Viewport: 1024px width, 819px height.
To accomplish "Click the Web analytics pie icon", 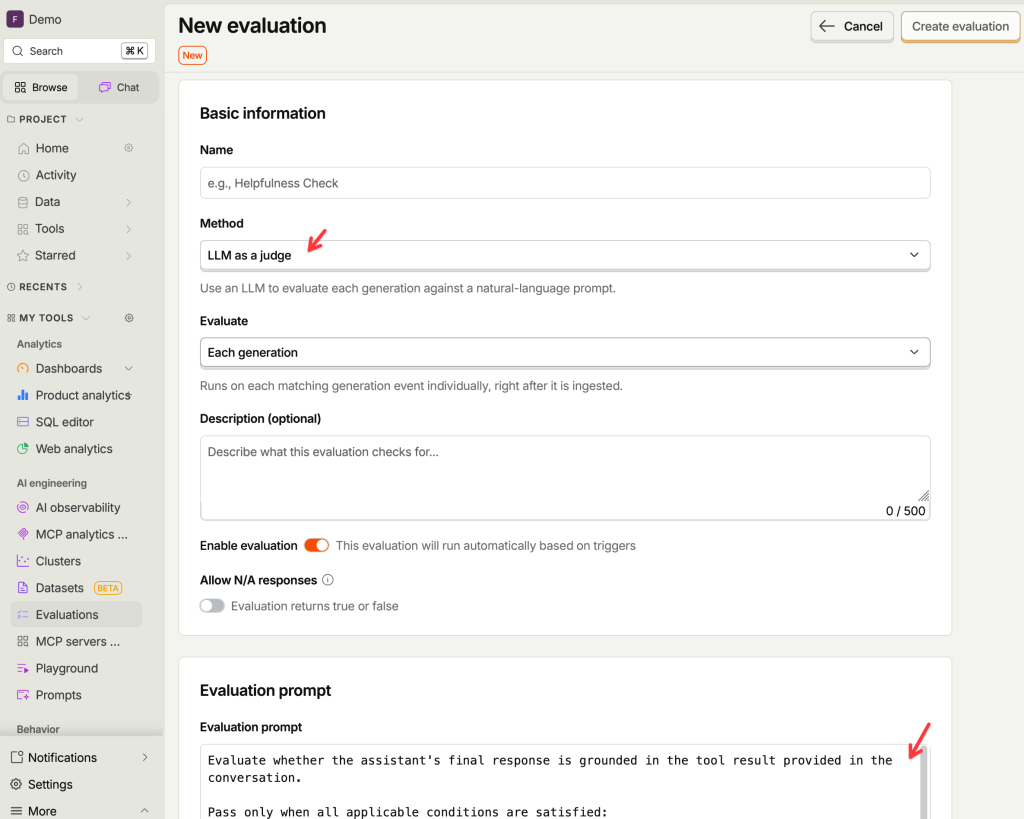I will click(x=23, y=449).
